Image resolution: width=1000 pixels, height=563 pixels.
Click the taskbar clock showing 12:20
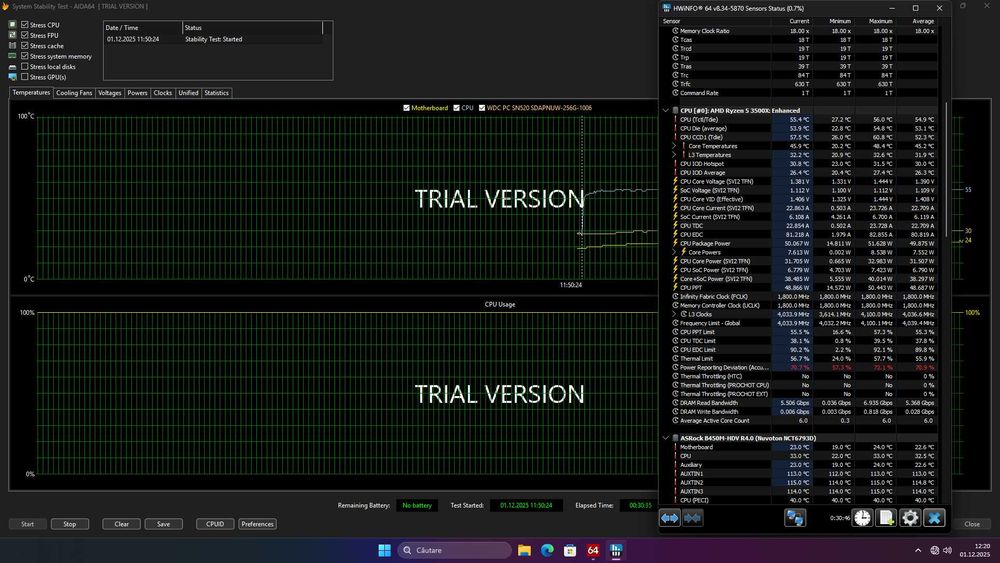976,550
